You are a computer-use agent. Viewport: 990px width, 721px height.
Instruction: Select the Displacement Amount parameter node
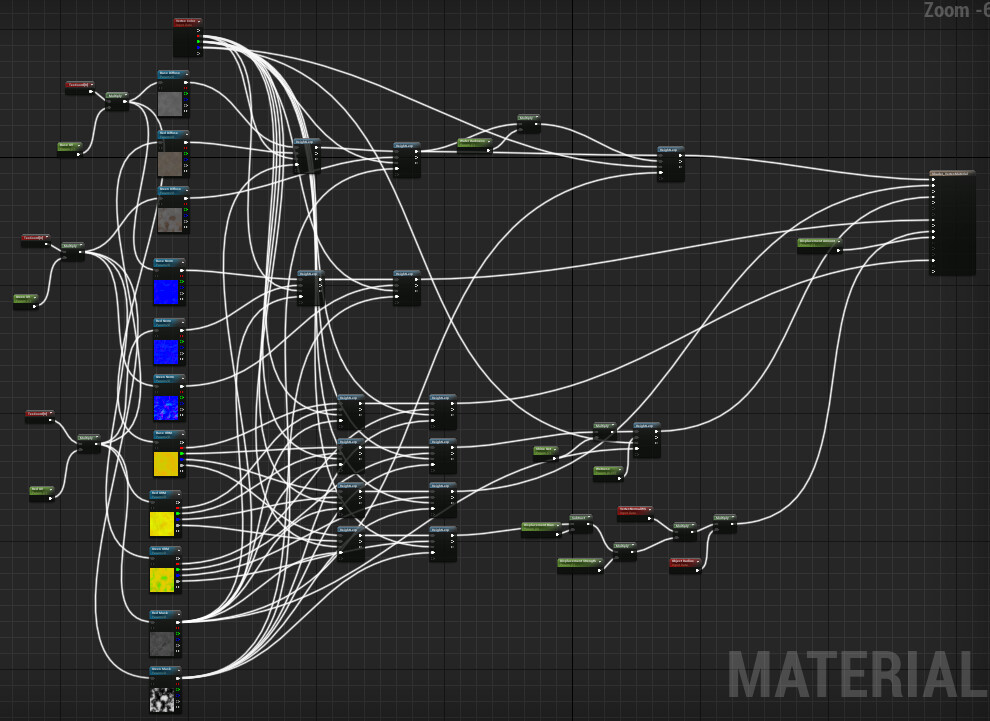tap(820, 246)
